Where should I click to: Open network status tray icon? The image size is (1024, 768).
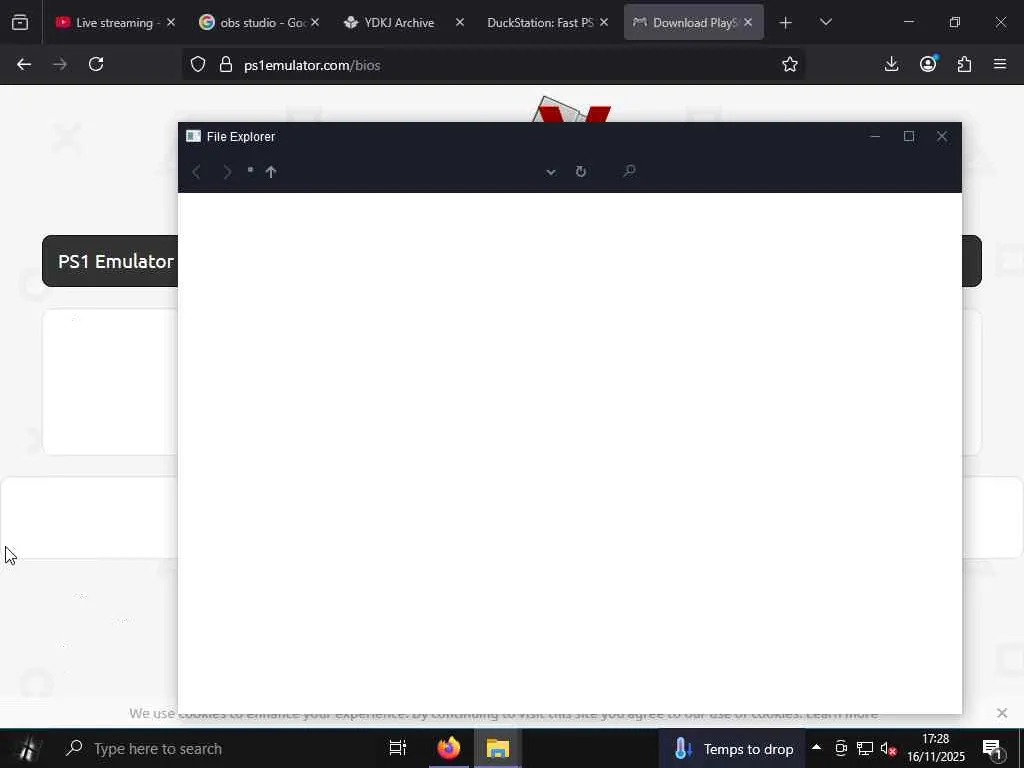click(865, 748)
